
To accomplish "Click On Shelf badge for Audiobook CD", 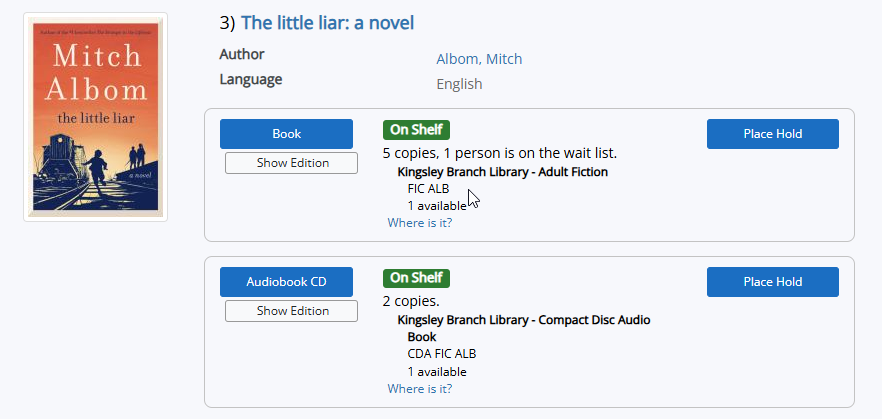I will 416,278.
